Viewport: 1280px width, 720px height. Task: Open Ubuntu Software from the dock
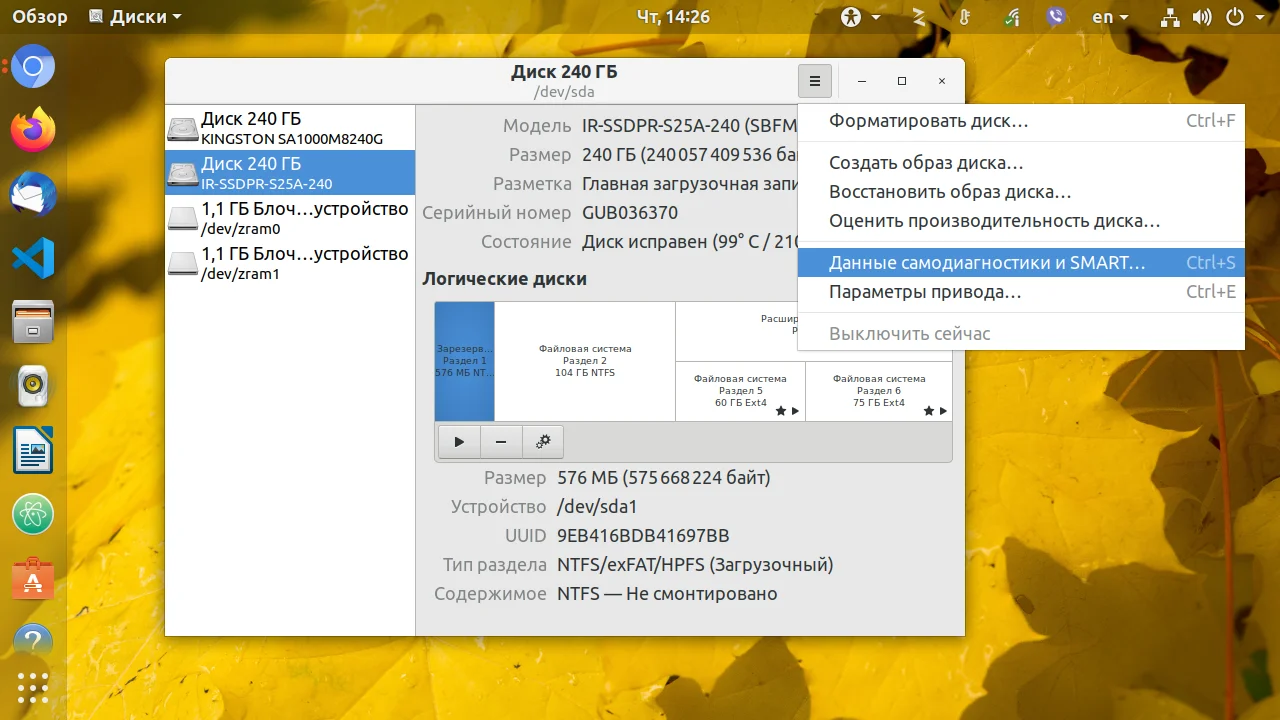click(33, 579)
